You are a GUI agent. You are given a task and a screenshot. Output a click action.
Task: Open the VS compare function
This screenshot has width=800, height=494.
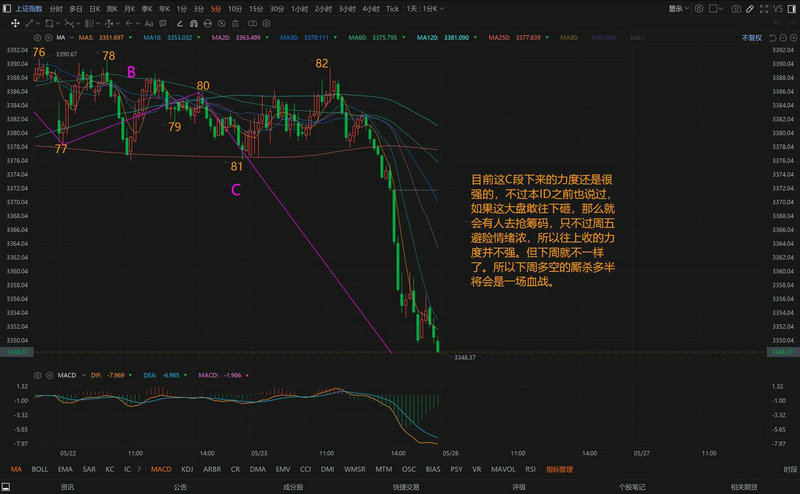coord(778,9)
